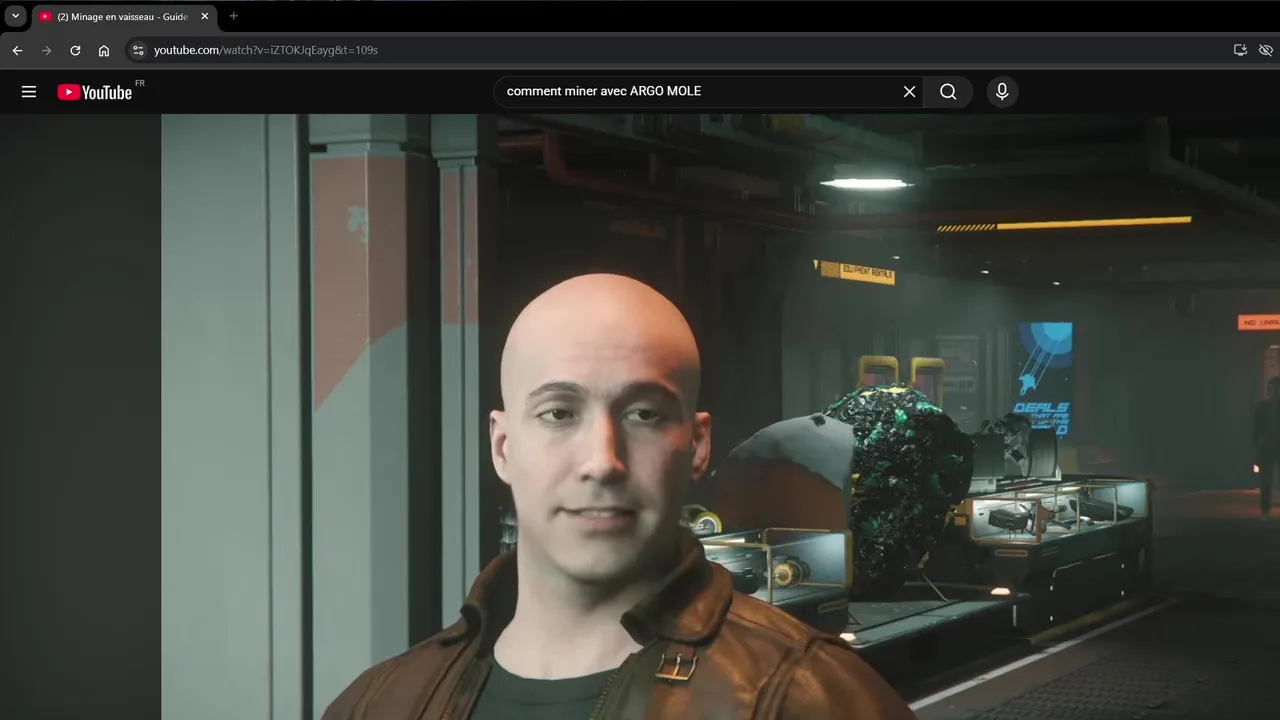Start voice search with the microphone
1280x720 pixels.
(1002, 92)
